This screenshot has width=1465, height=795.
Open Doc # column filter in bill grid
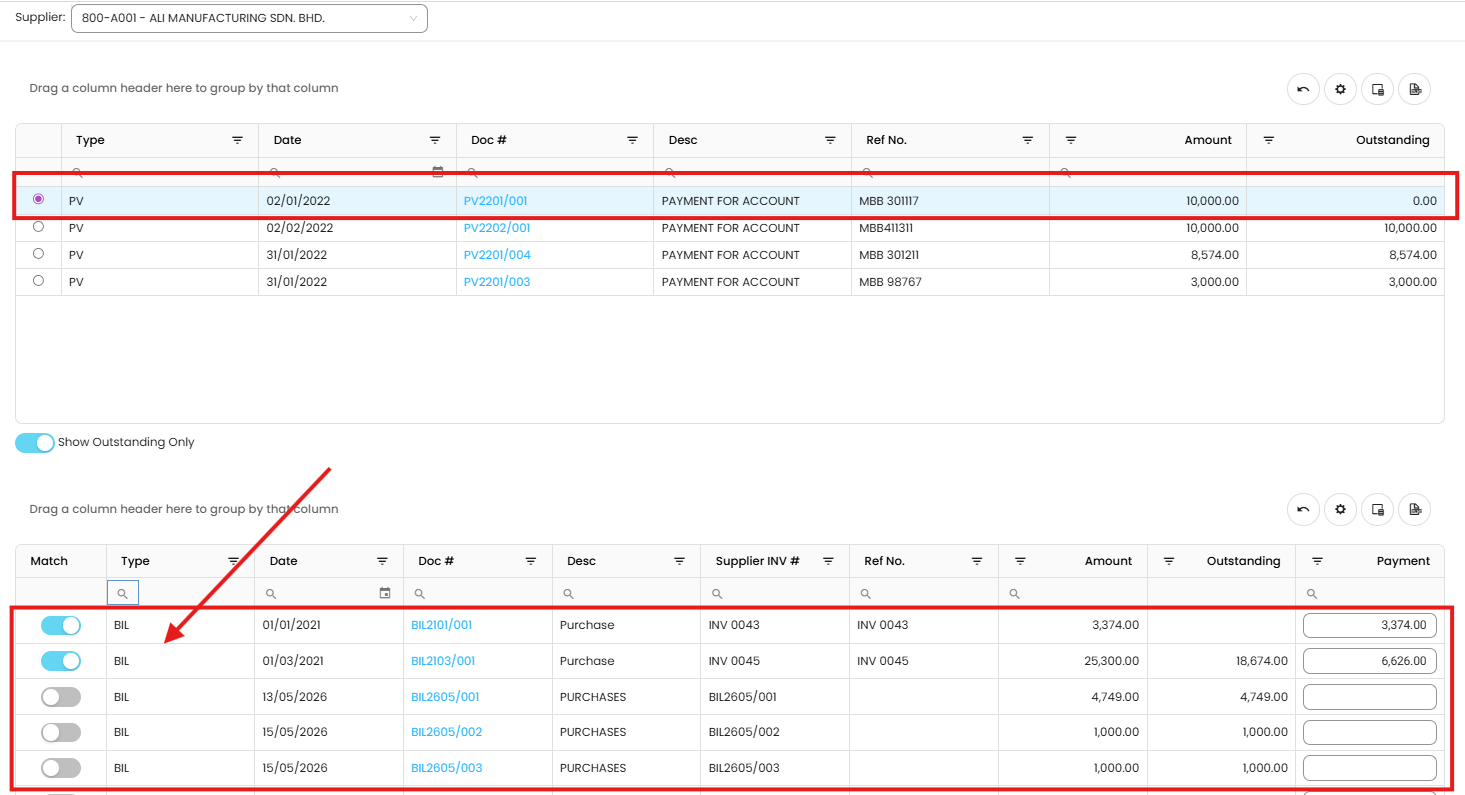coord(530,561)
